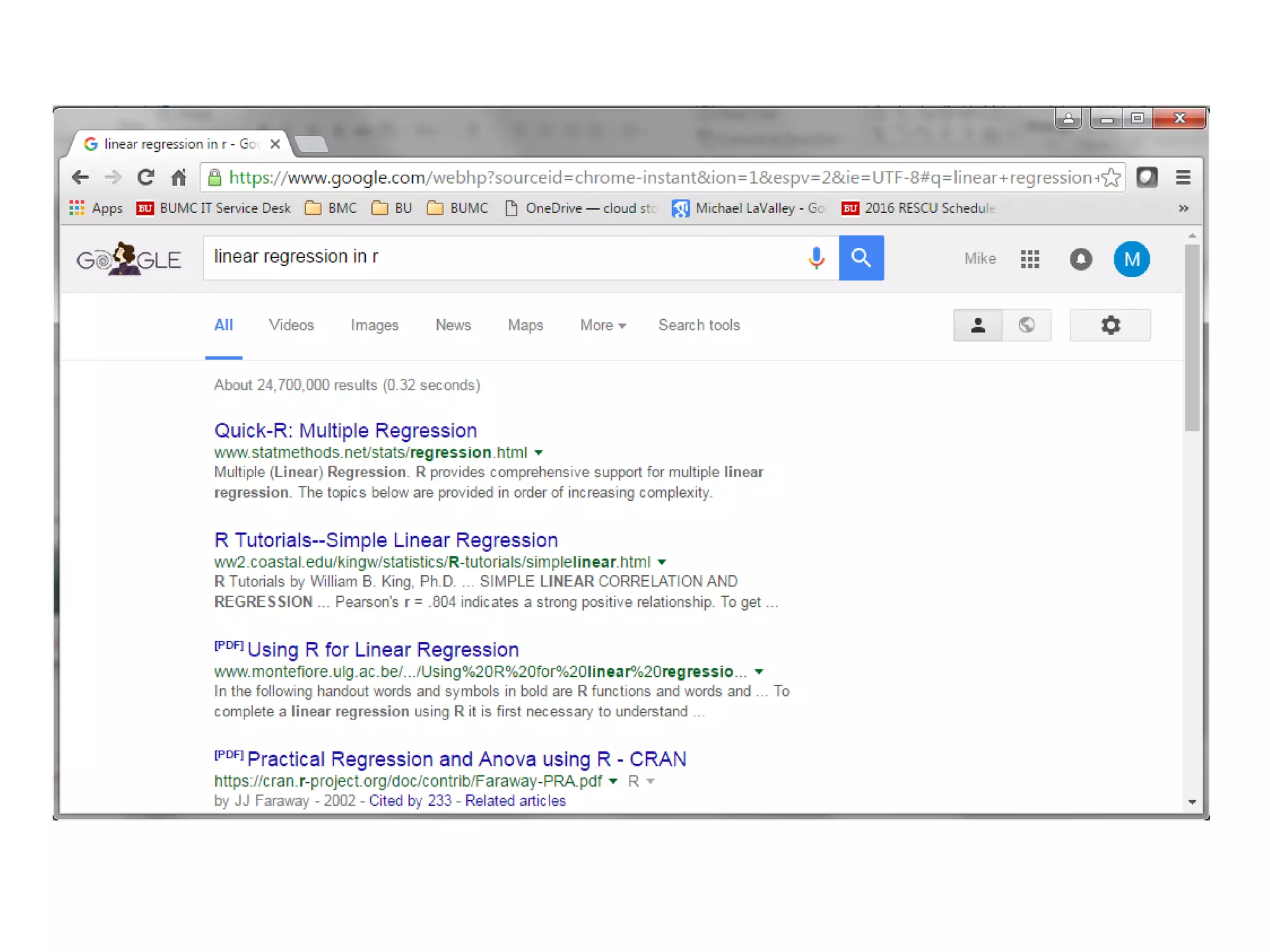
Task: Click the Chrome reload page icon
Action: click(x=146, y=178)
